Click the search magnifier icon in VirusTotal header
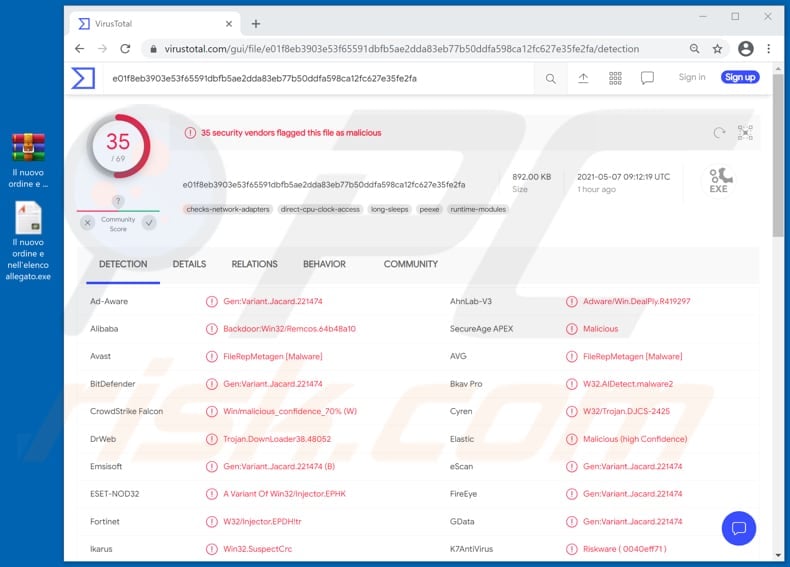 pyautogui.click(x=551, y=79)
